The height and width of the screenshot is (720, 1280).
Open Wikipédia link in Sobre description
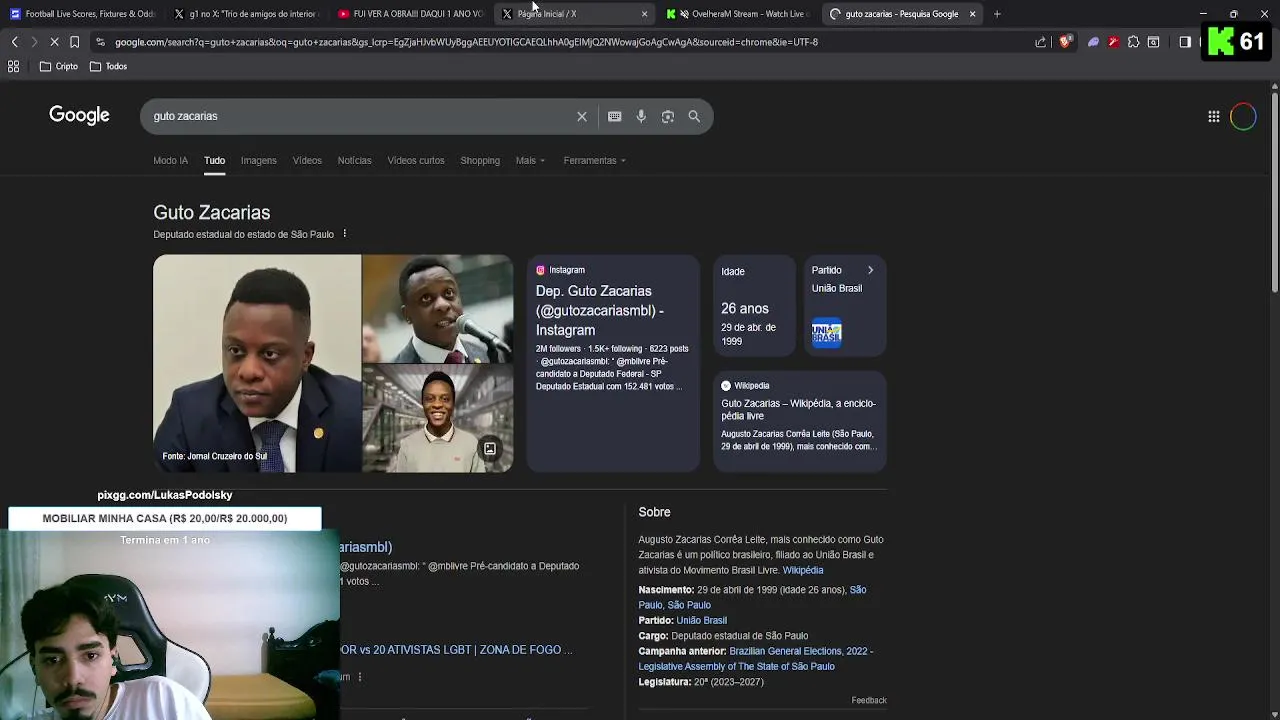803,570
